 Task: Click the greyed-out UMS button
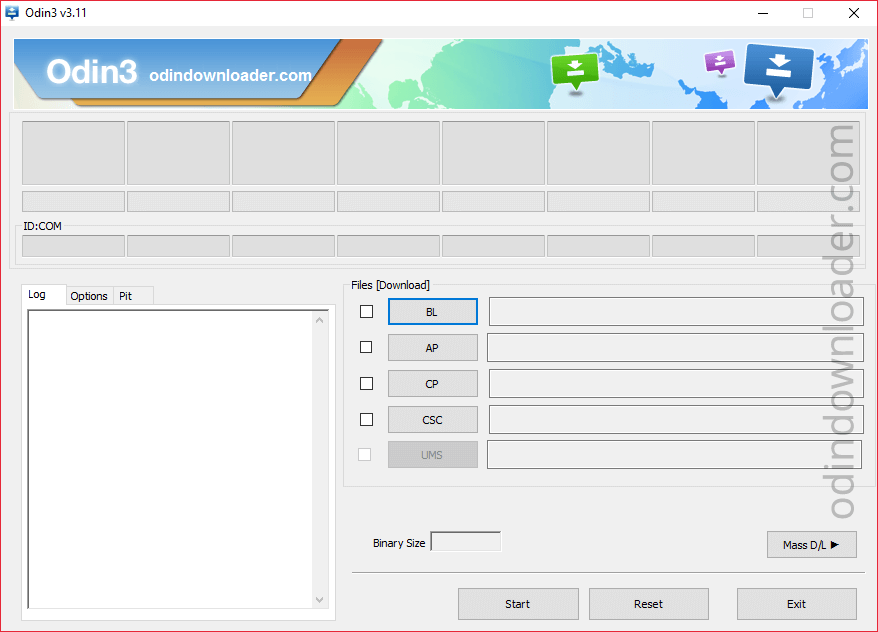pyautogui.click(x=433, y=455)
